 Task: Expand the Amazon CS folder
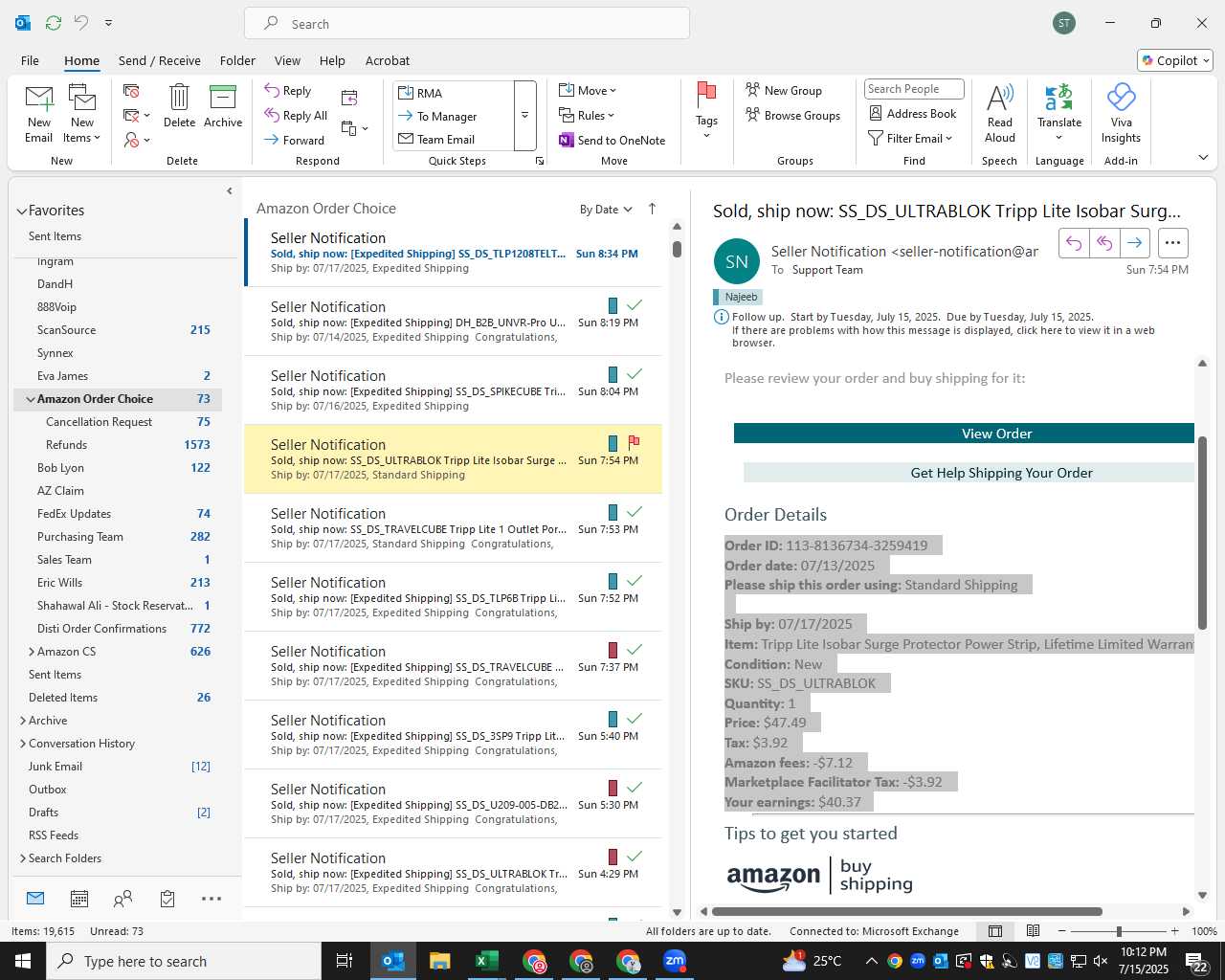click(32, 652)
